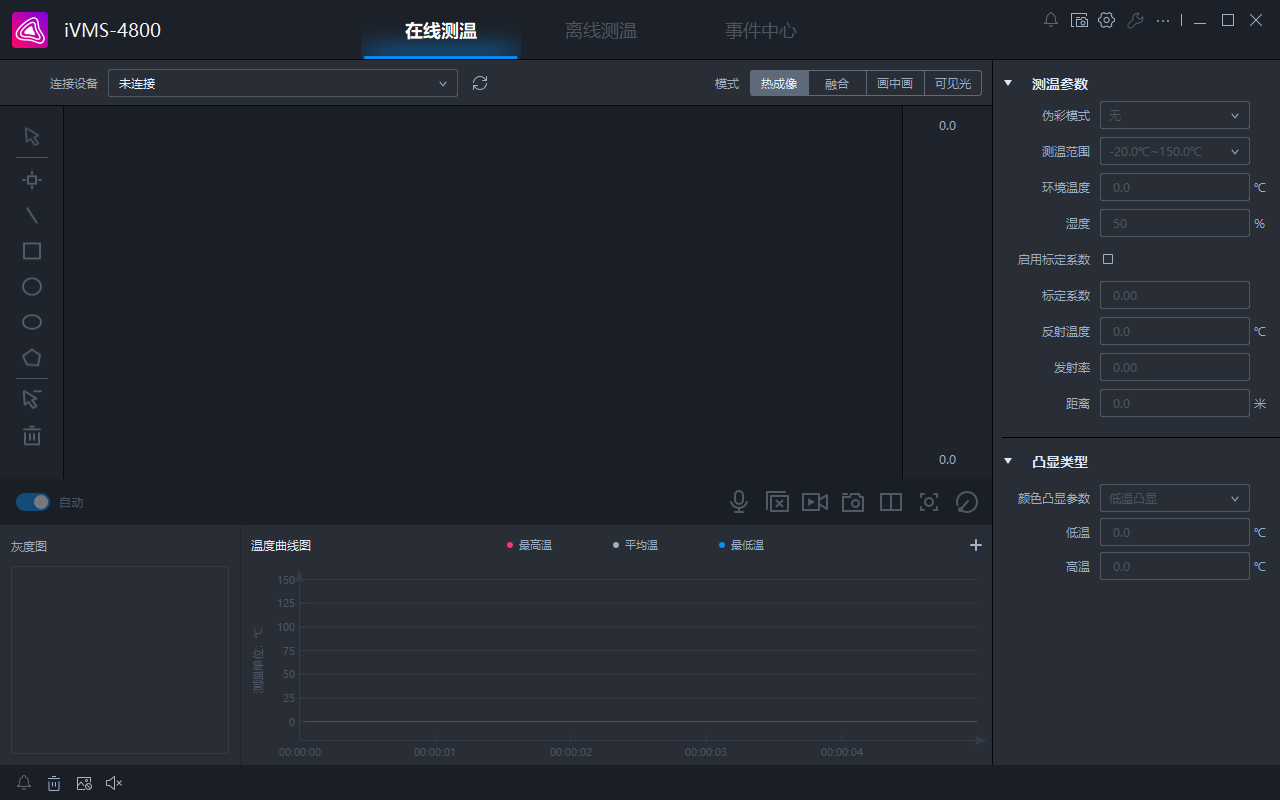Enable the 启用标定系数 checkbox
Image resolution: width=1280 pixels, height=800 pixels.
(1108, 259)
